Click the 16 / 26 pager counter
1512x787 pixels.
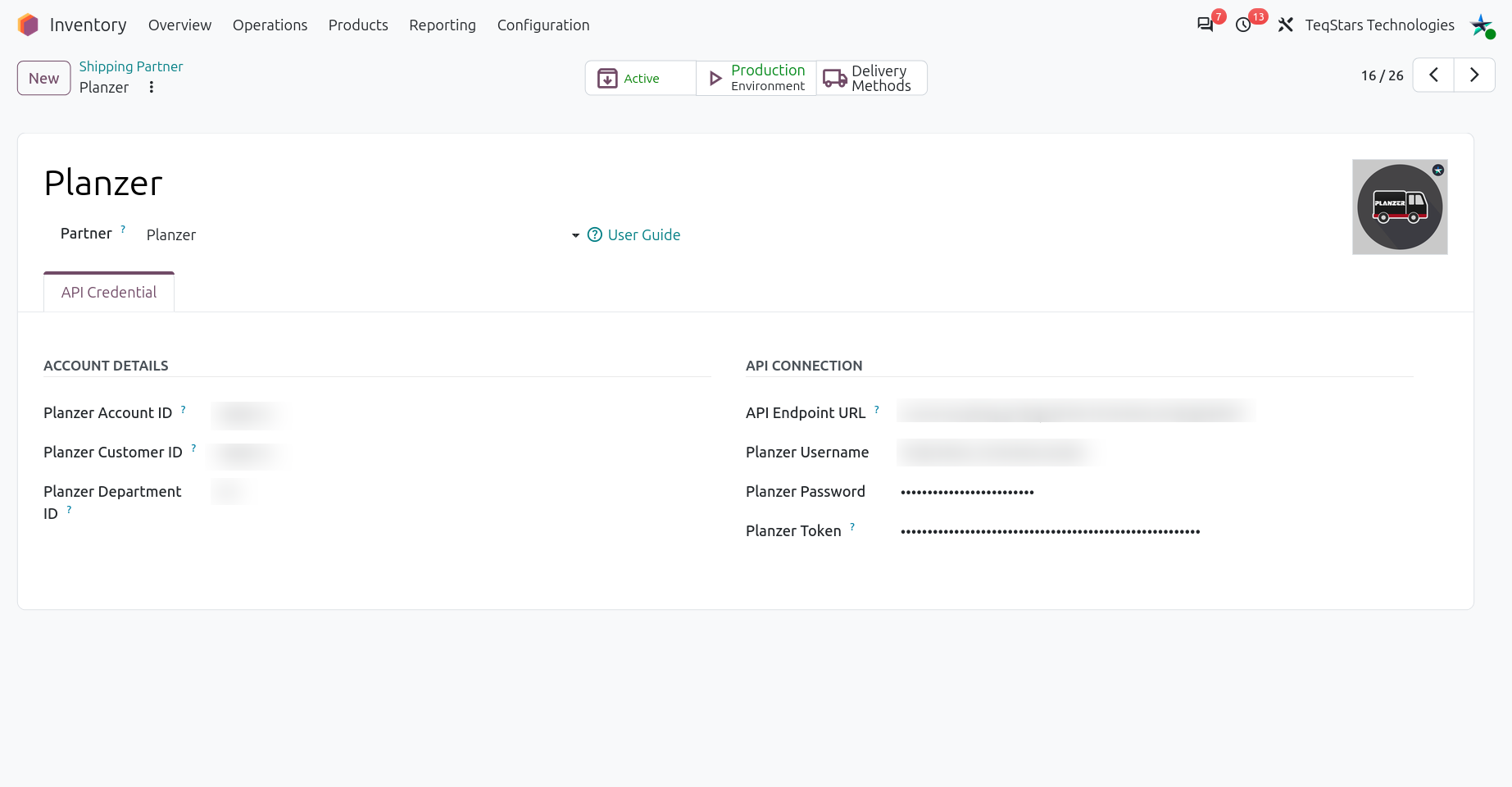click(x=1382, y=75)
